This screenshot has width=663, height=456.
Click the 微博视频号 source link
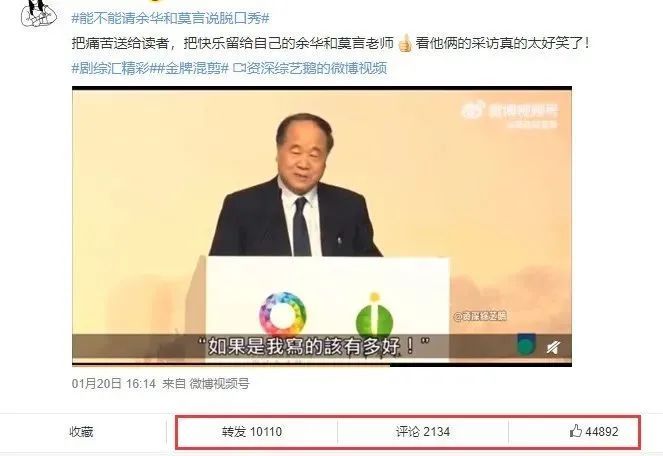(219, 384)
